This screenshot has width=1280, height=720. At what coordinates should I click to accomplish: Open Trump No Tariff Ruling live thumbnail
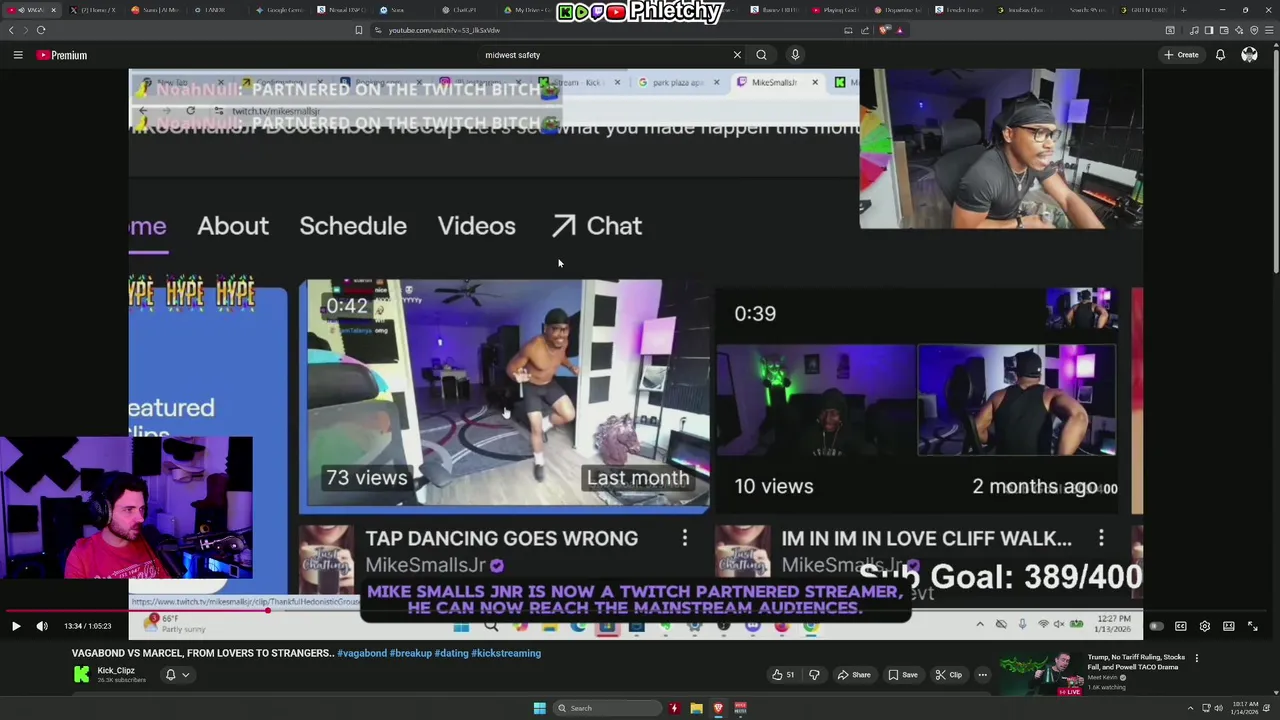click(x=1041, y=675)
